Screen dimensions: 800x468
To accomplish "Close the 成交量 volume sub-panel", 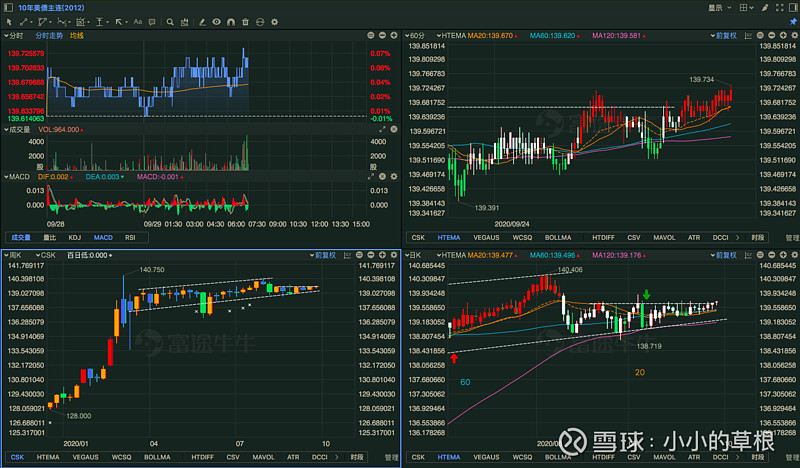I will click(394, 130).
